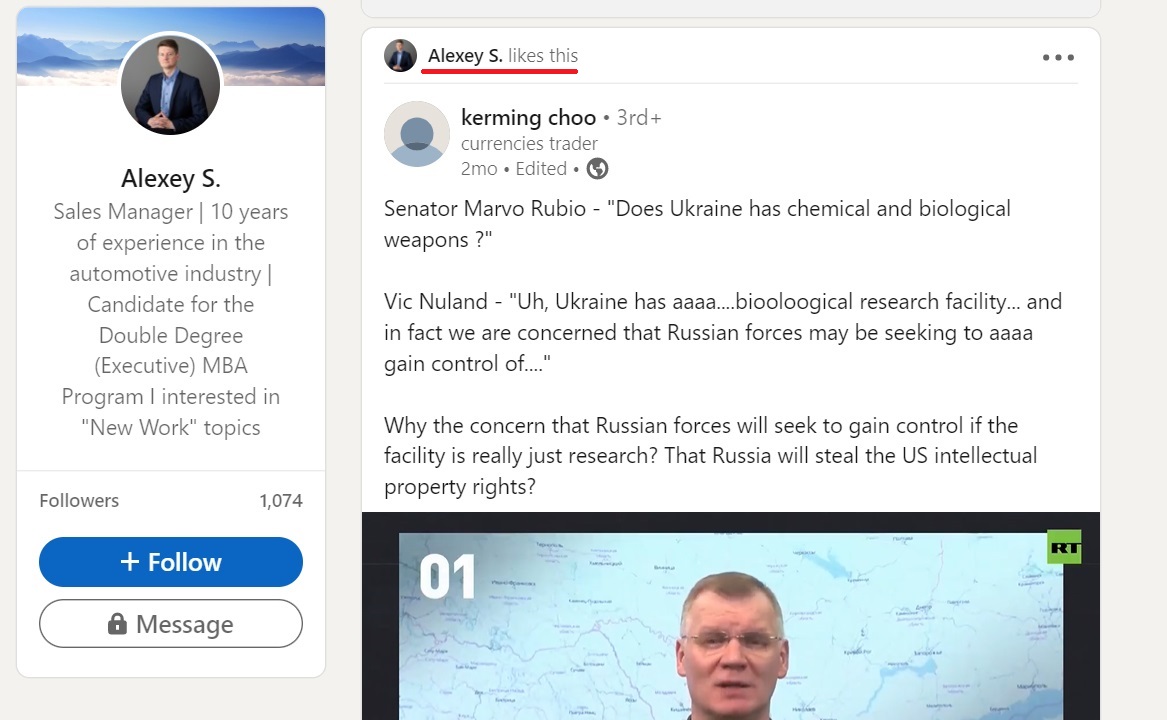The image size is (1167, 720).
Task: Open the three-dot post options menu
Action: 1058,57
